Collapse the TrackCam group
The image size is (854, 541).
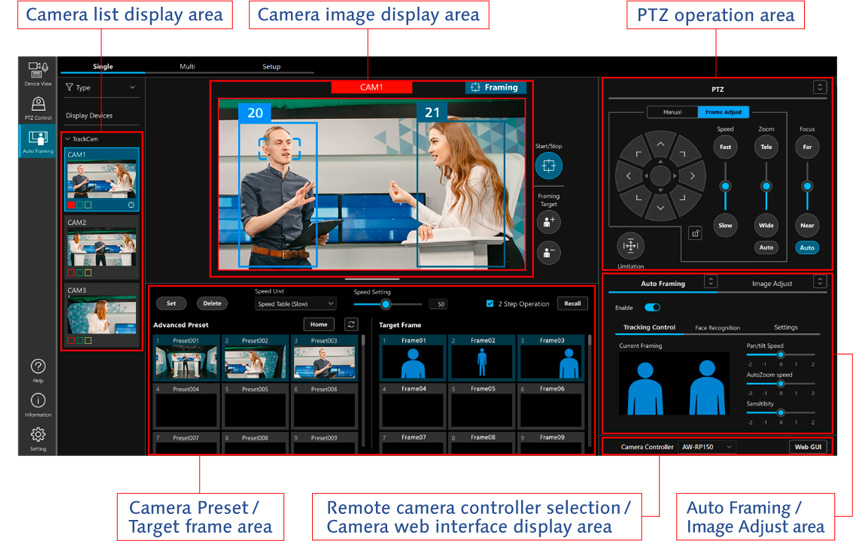(68, 139)
